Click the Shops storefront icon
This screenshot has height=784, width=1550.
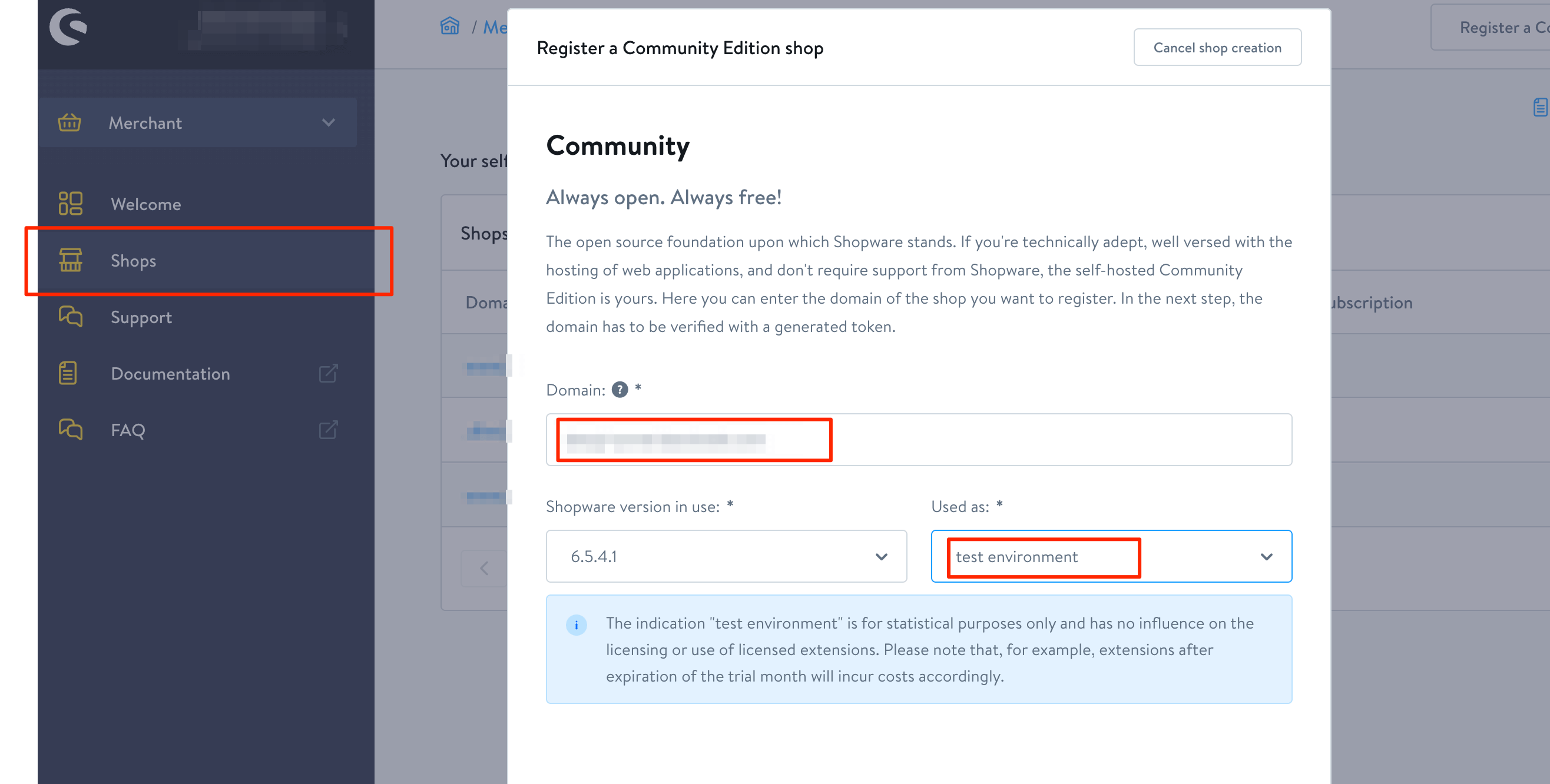[x=71, y=260]
